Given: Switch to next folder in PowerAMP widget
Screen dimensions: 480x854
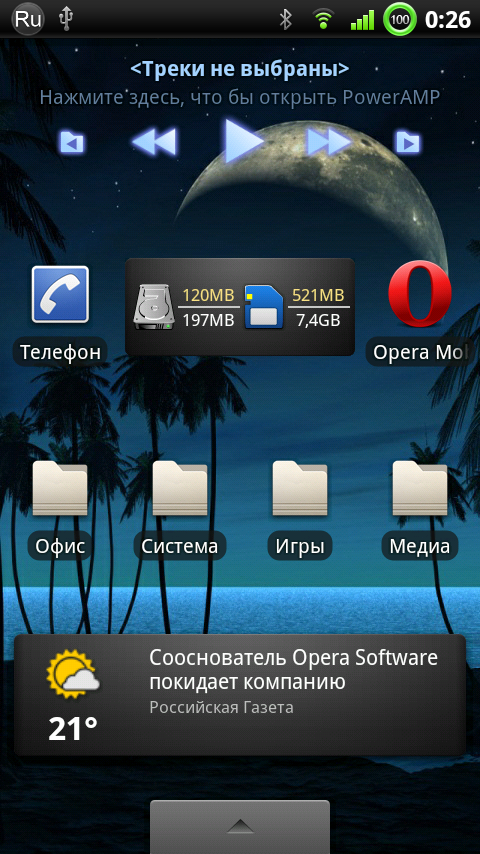Looking at the screenshot, I should pyautogui.click(x=408, y=143).
